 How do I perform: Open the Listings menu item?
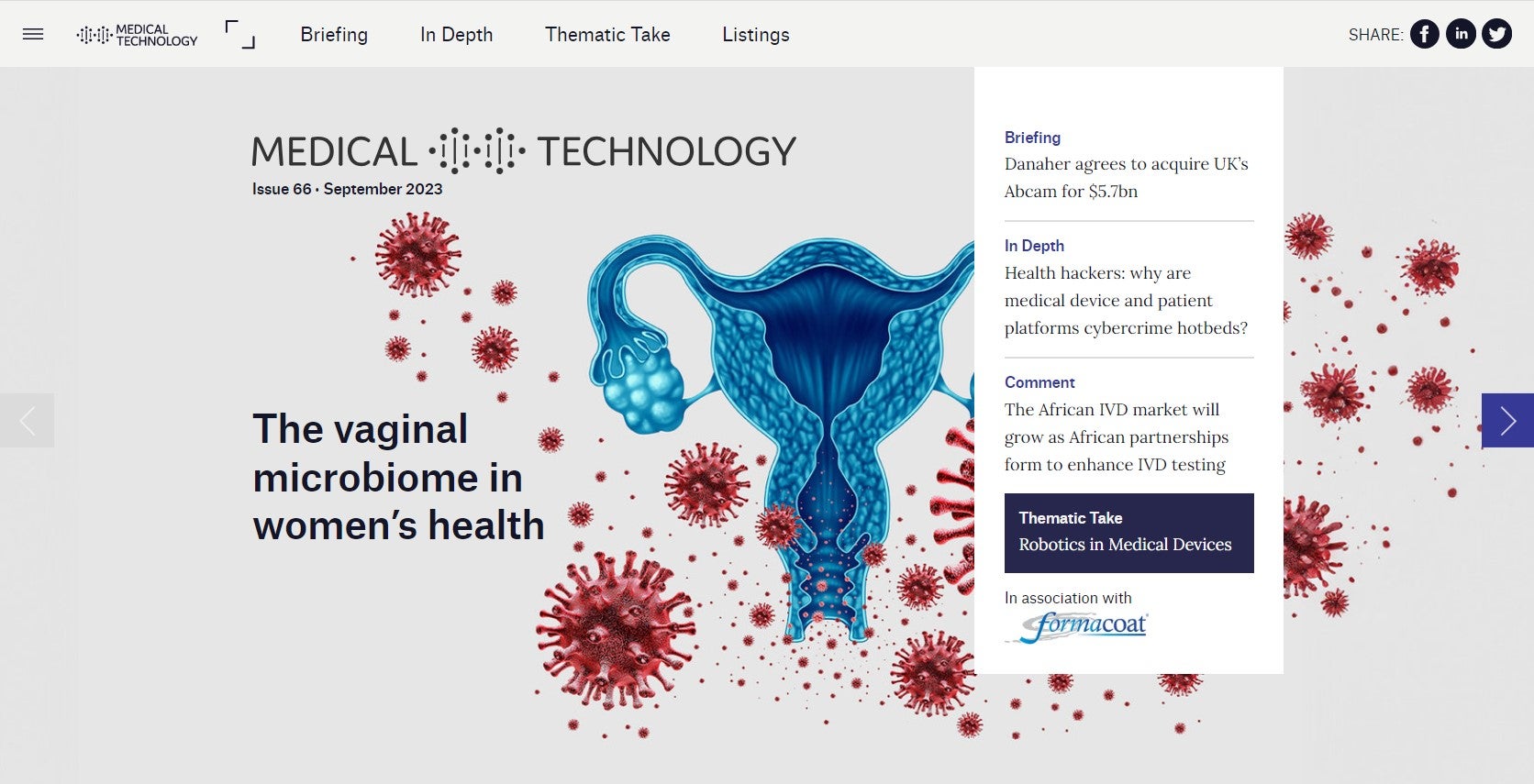(755, 35)
